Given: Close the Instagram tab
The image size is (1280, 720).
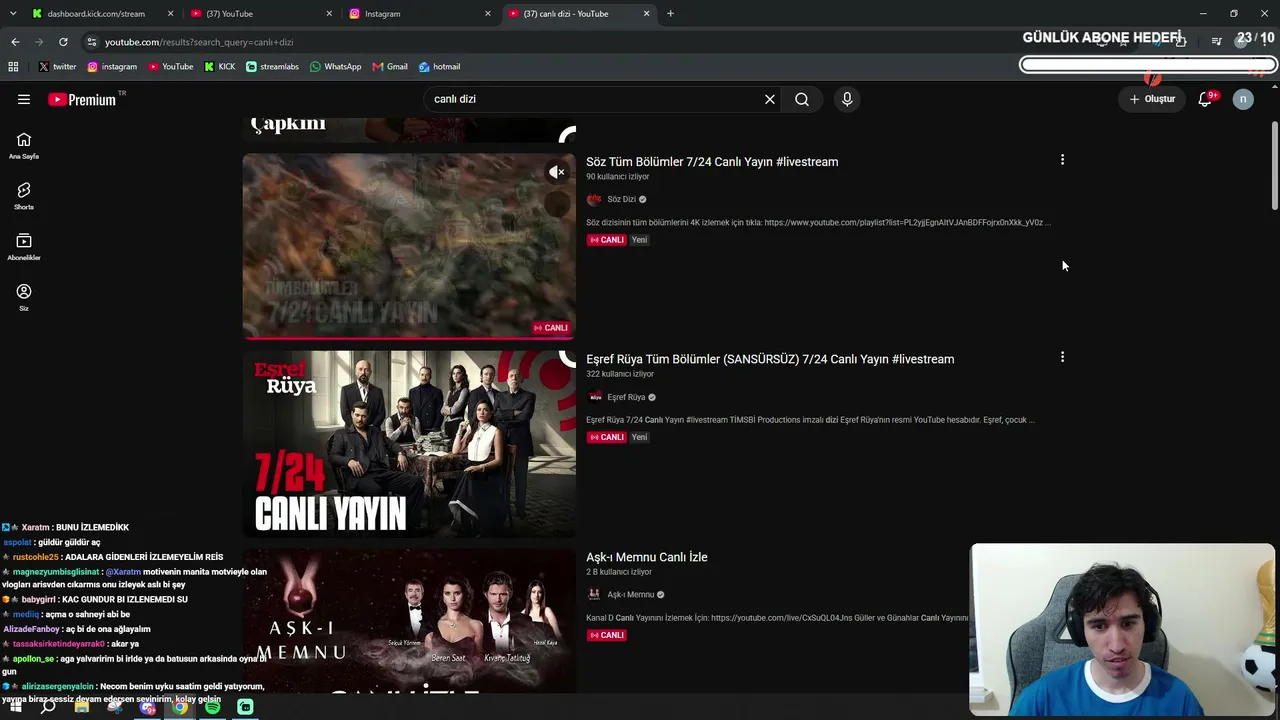Looking at the screenshot, I should point(488,14).
